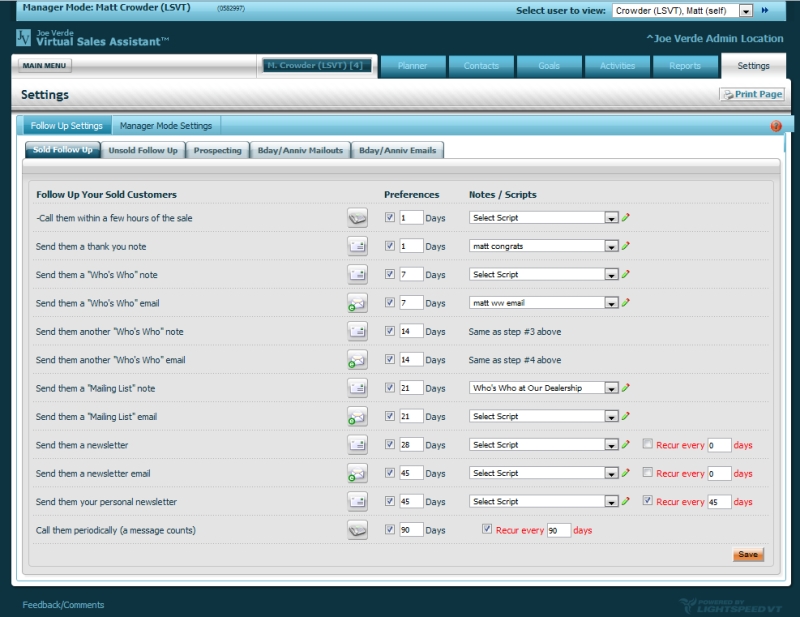Viewport: 800px width, 617px height.
Task: Click phone icon for call within hours row
Action: coord(357,217)
